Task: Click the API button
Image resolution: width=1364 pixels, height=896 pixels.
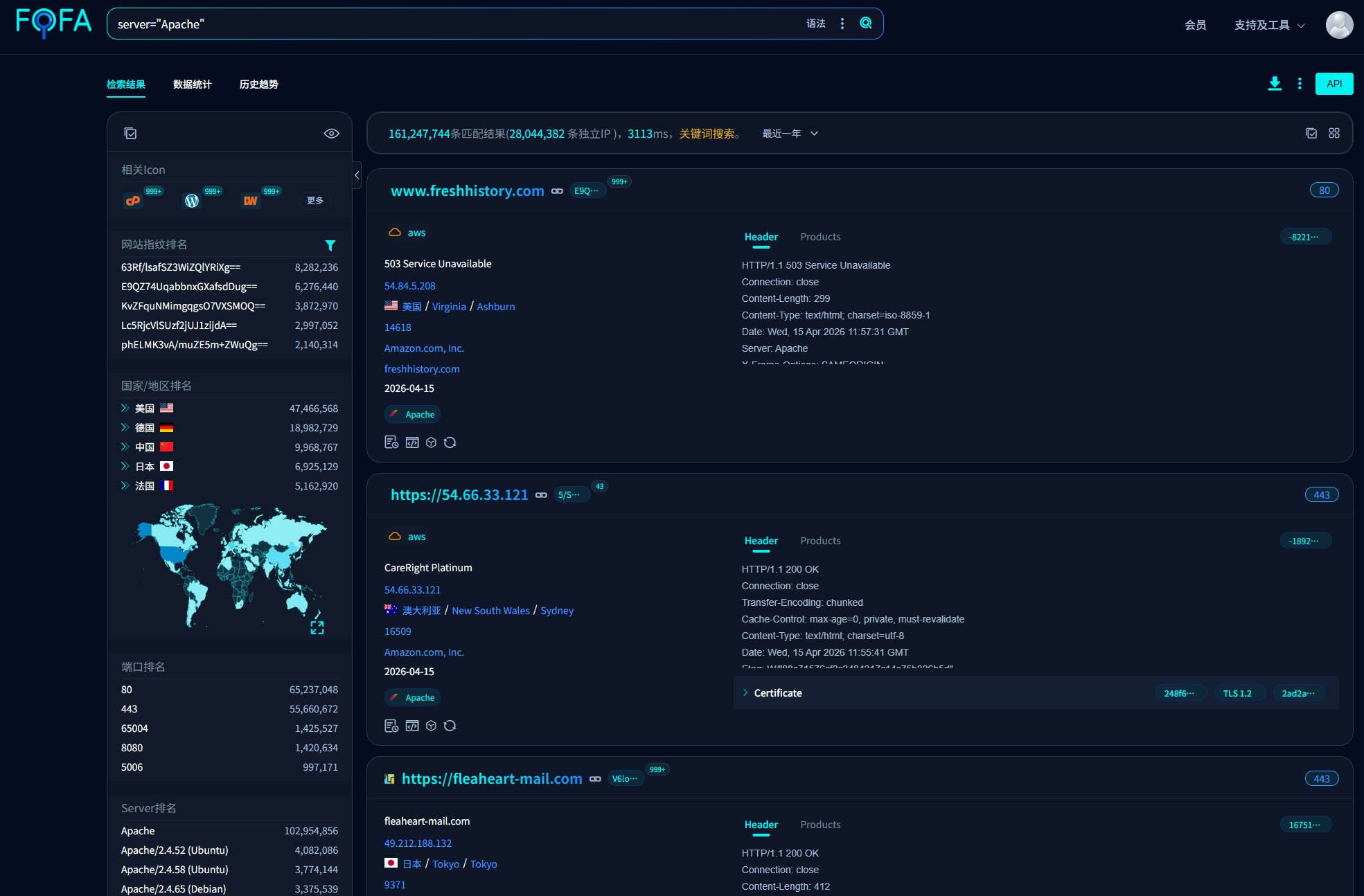Action: [1334, 84]
